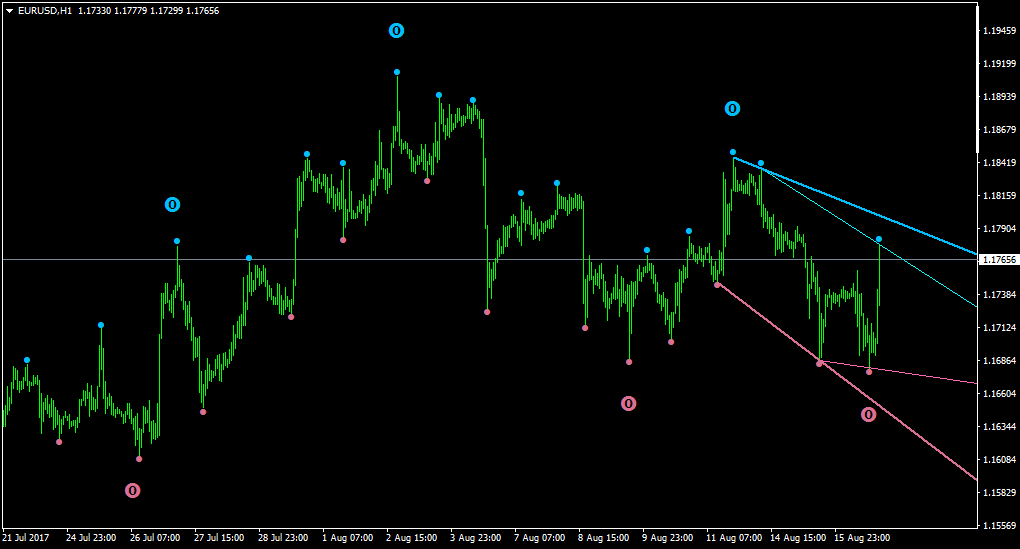Click the 27 Jul 15:00 time label
The height and width of the screenshot is (549, 1020).
coord(219,538)
